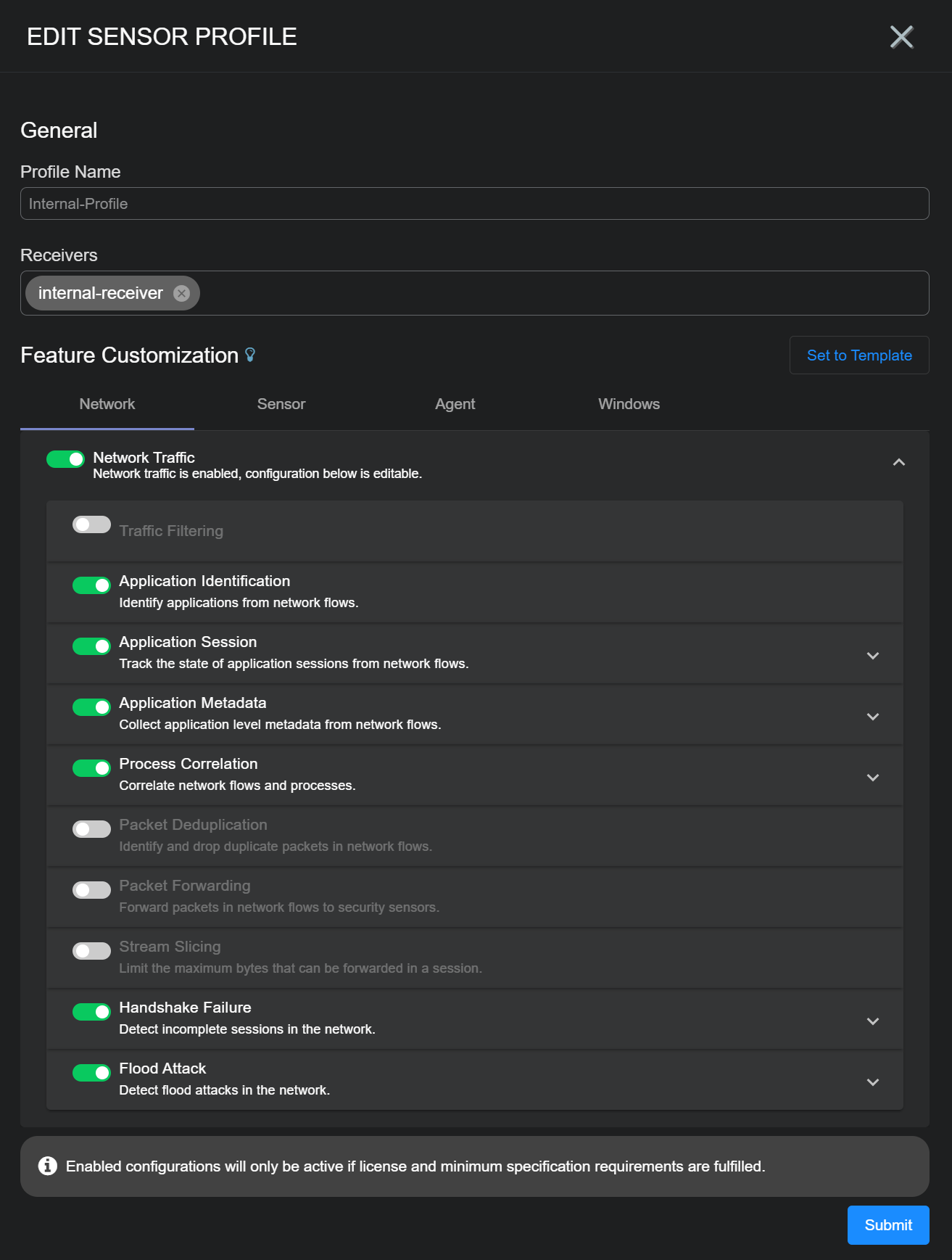Disable the Network Traffic toggle
Screen dimensions: 952x1260
(66, 459)
